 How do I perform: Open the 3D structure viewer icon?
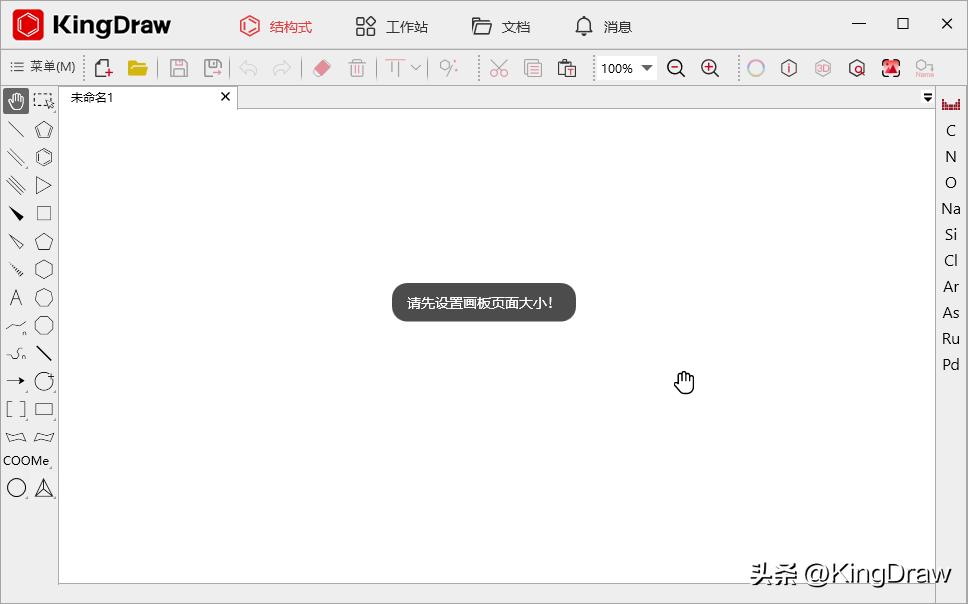[x=823, y=68]
